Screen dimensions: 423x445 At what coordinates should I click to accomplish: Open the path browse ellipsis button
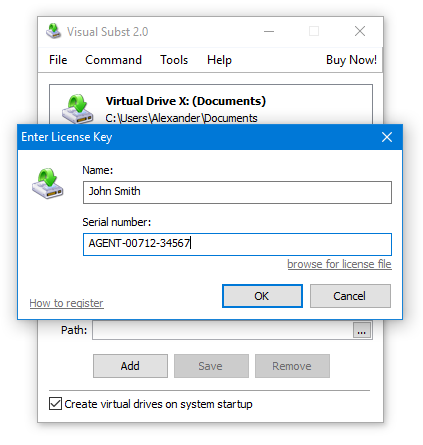coord(362,331)
